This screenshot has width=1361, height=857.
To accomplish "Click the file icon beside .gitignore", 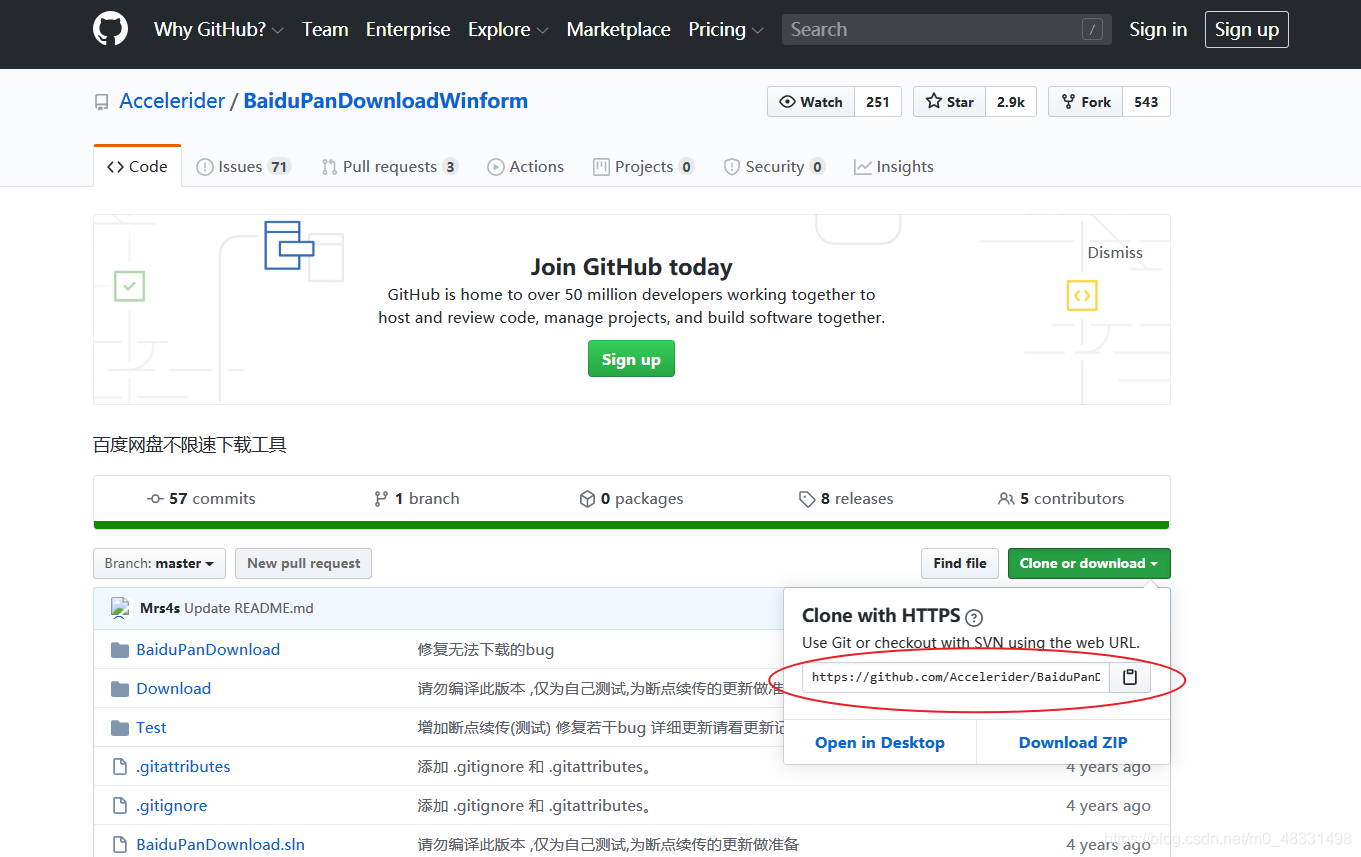I will pyautogui.click(x=120, y=806).
